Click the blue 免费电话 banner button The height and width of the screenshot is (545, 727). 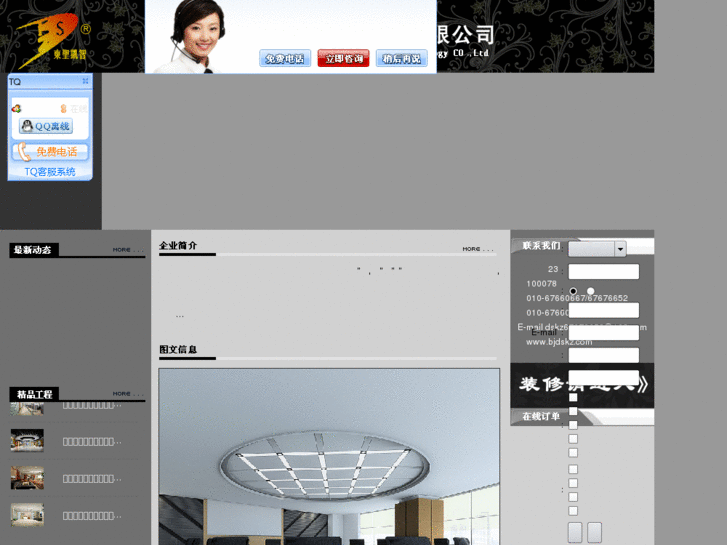(x=285, y=58)
